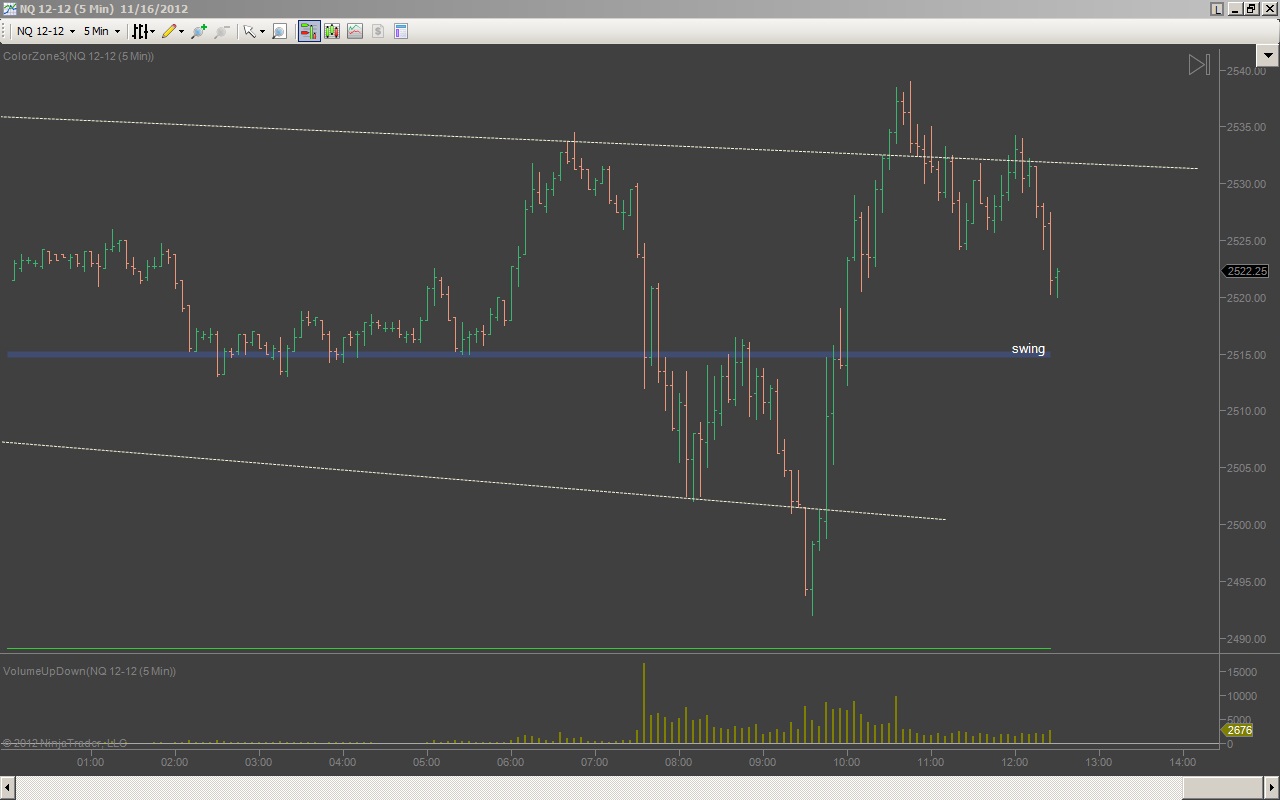The image size is (1280, 800).
Task: Zoom in using the magnifier plus icon
Action: 199,31
